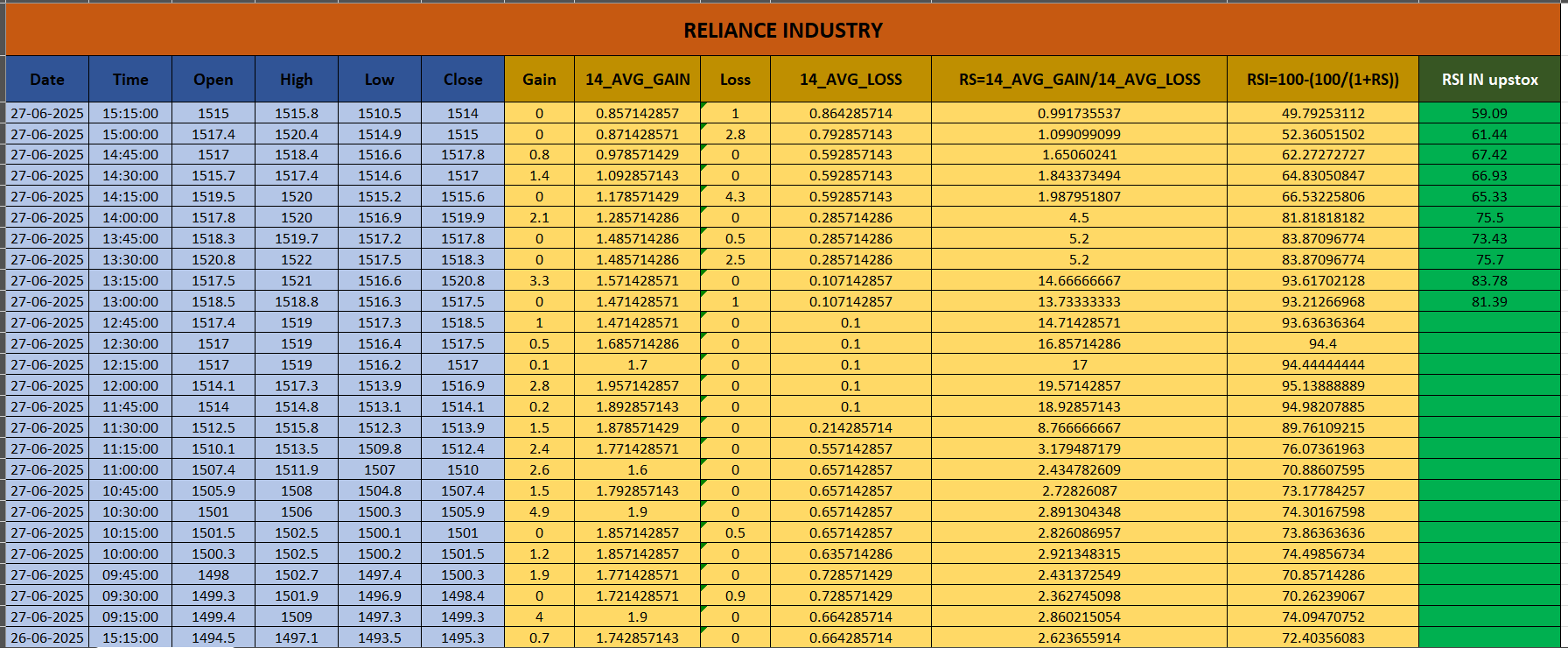Select the 14_AVG_LOSS column header
Screen dimensions: 1568x648
click(x=850, y=80)
